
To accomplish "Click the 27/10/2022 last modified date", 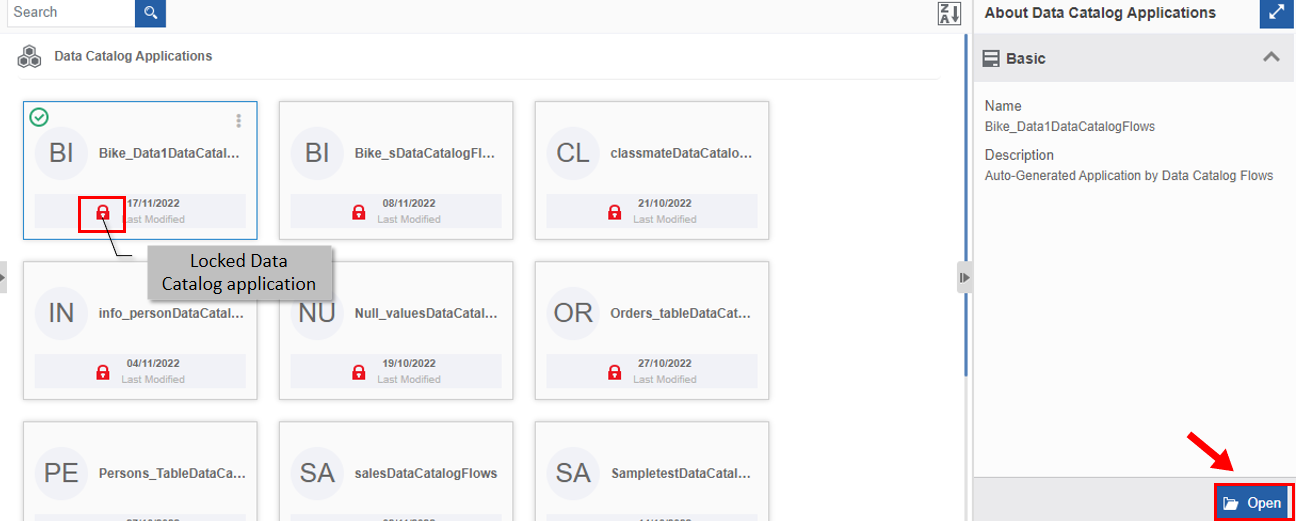I will pos(665,363).
